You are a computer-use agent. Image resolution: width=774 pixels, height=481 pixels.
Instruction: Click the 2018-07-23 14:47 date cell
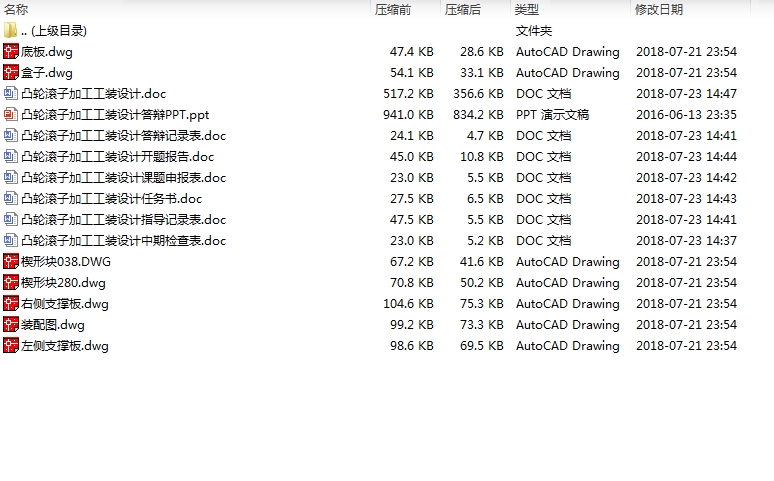686,94
